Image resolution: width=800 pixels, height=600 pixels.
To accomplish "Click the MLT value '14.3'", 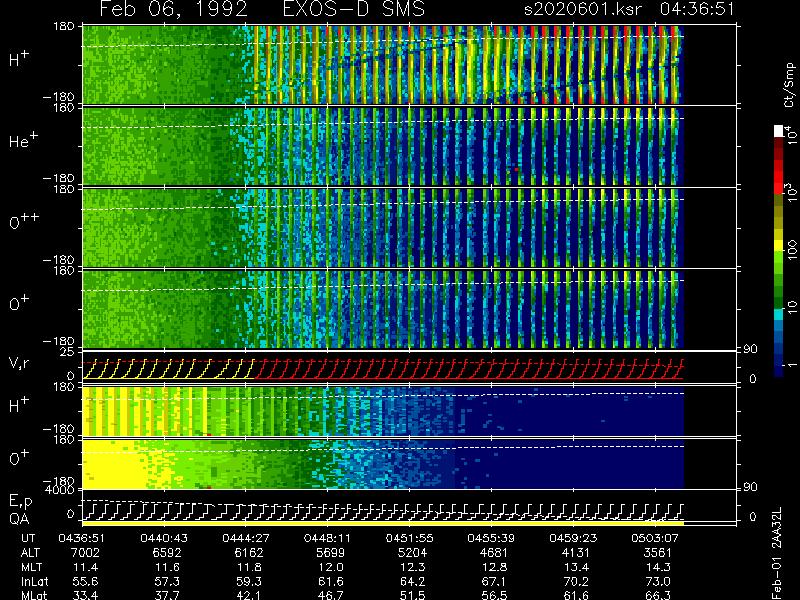I will pyautogui.click(x=657, y=567).
